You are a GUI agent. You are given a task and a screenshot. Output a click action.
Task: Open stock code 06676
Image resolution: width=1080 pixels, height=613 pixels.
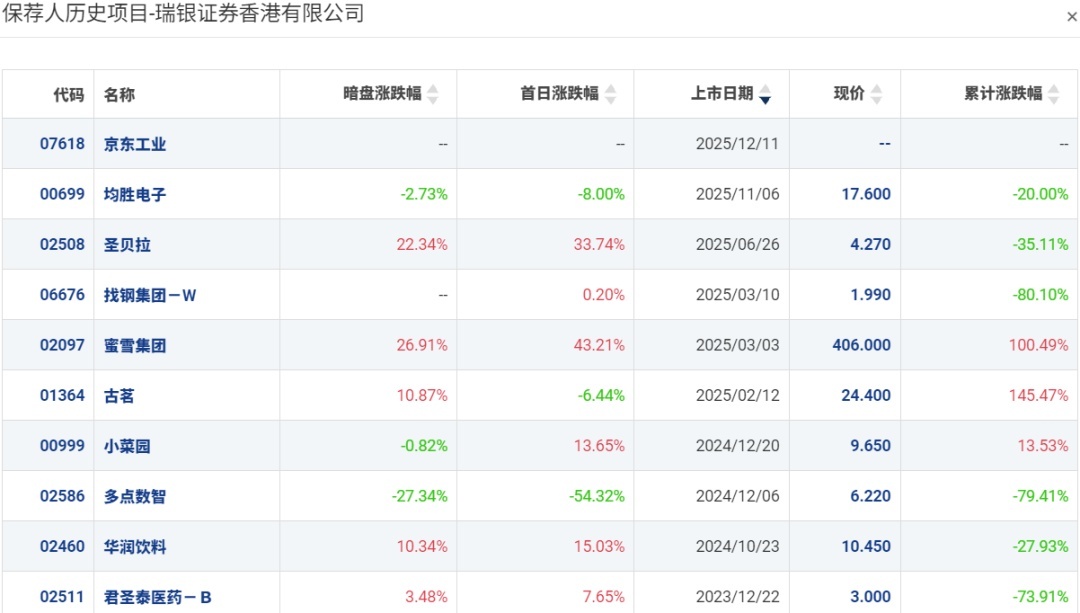pos(62,295)
